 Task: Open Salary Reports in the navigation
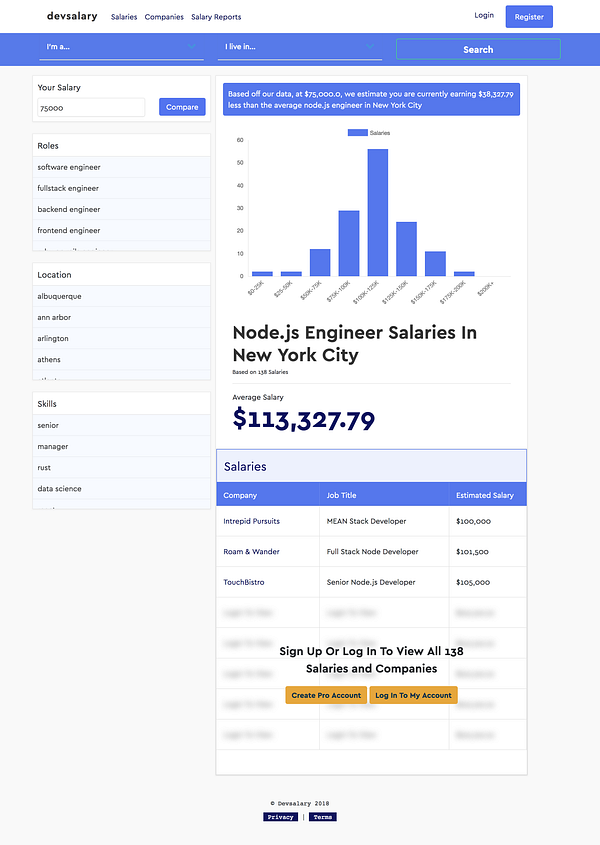(216, 17)
